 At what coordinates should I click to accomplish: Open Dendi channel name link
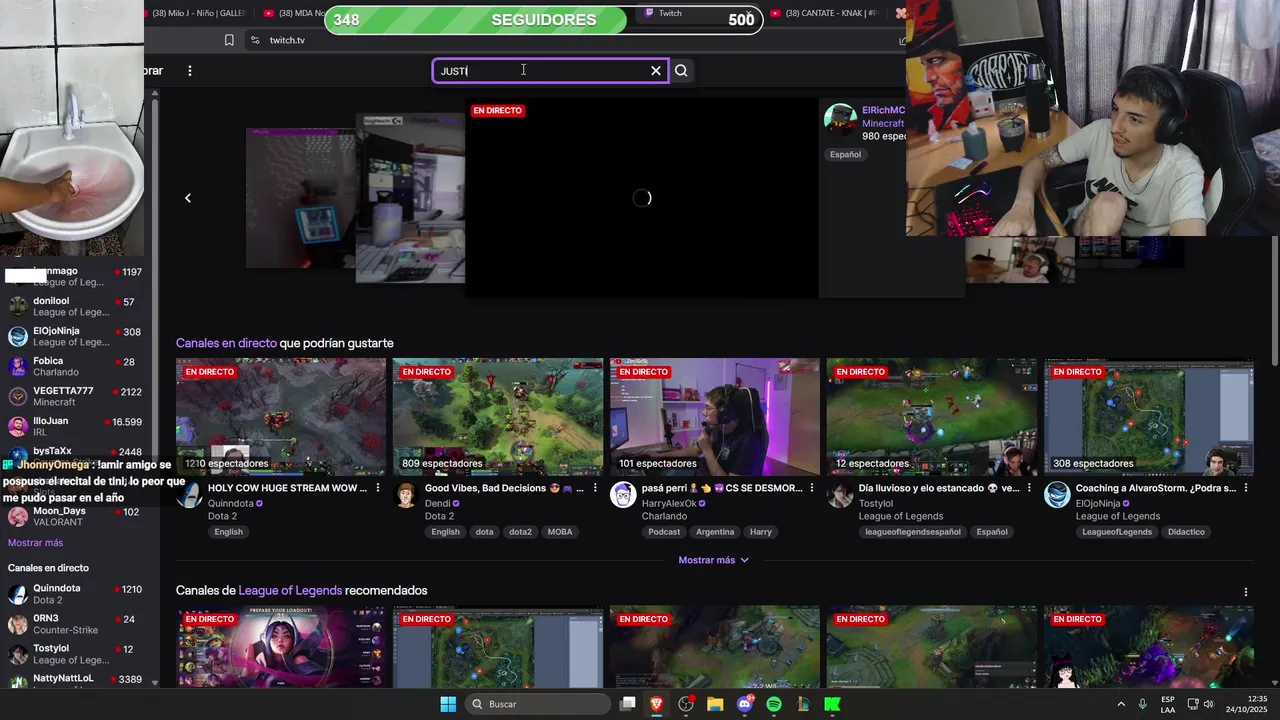click(438, 503)
